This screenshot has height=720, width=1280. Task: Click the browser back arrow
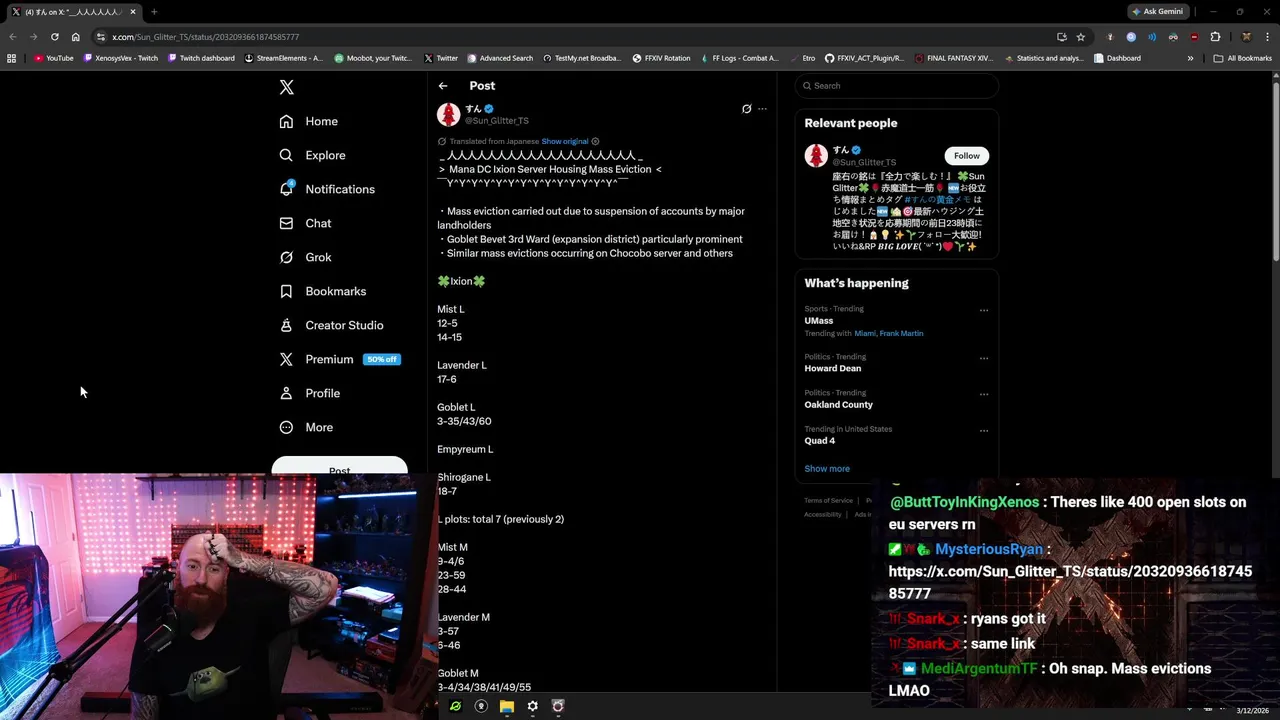coord(13,37)
